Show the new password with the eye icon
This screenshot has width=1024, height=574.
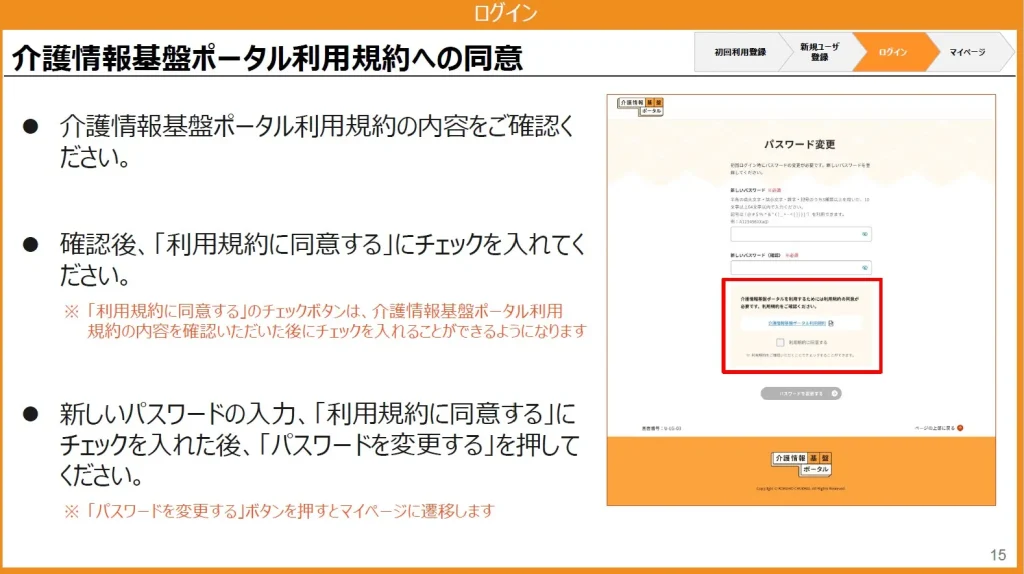click(x=865, y=234)
